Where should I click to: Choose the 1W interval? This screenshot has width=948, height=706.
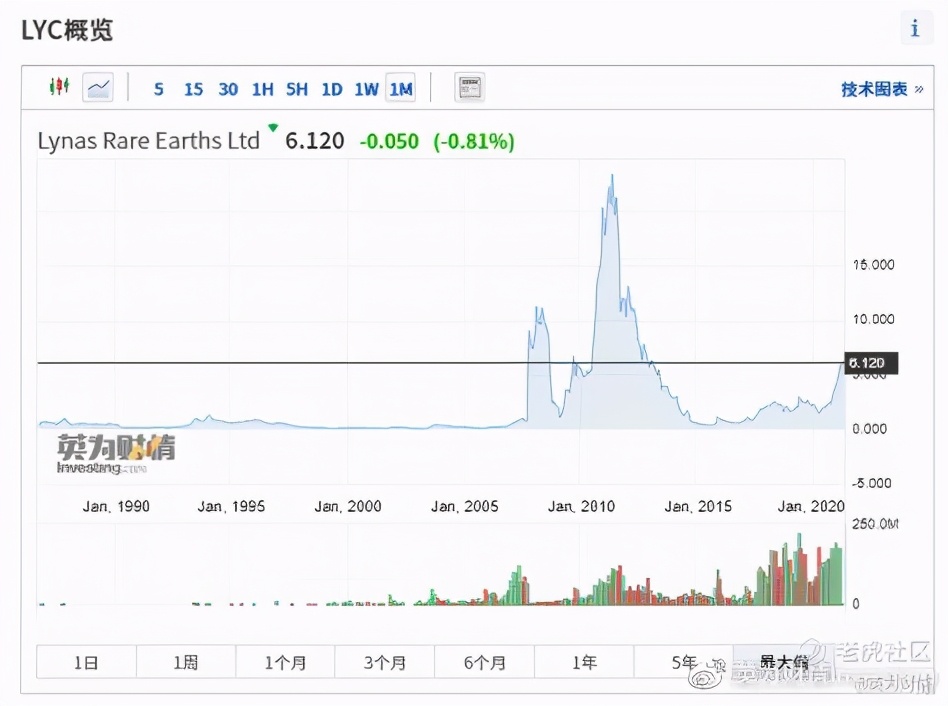pyautogui.click(x=366, y=89)
